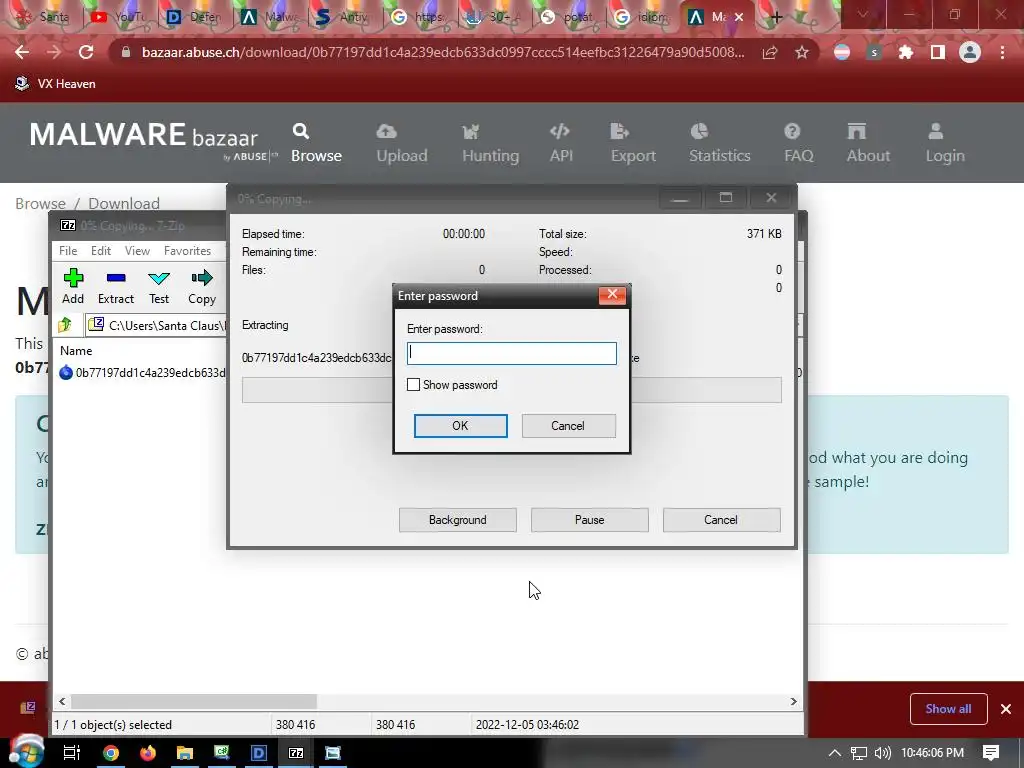Share this page icon in address bar
The width and height of the screenshot is (1024, 768).
(x=770, y=52)
